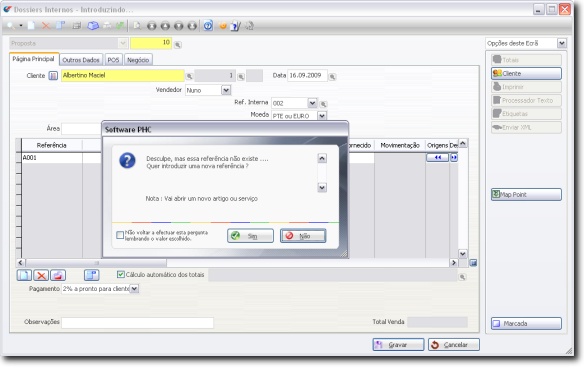The height and width of the screenshot is (368, 584).
Task: Go to first record navigation icon
Action: (151, 26)
